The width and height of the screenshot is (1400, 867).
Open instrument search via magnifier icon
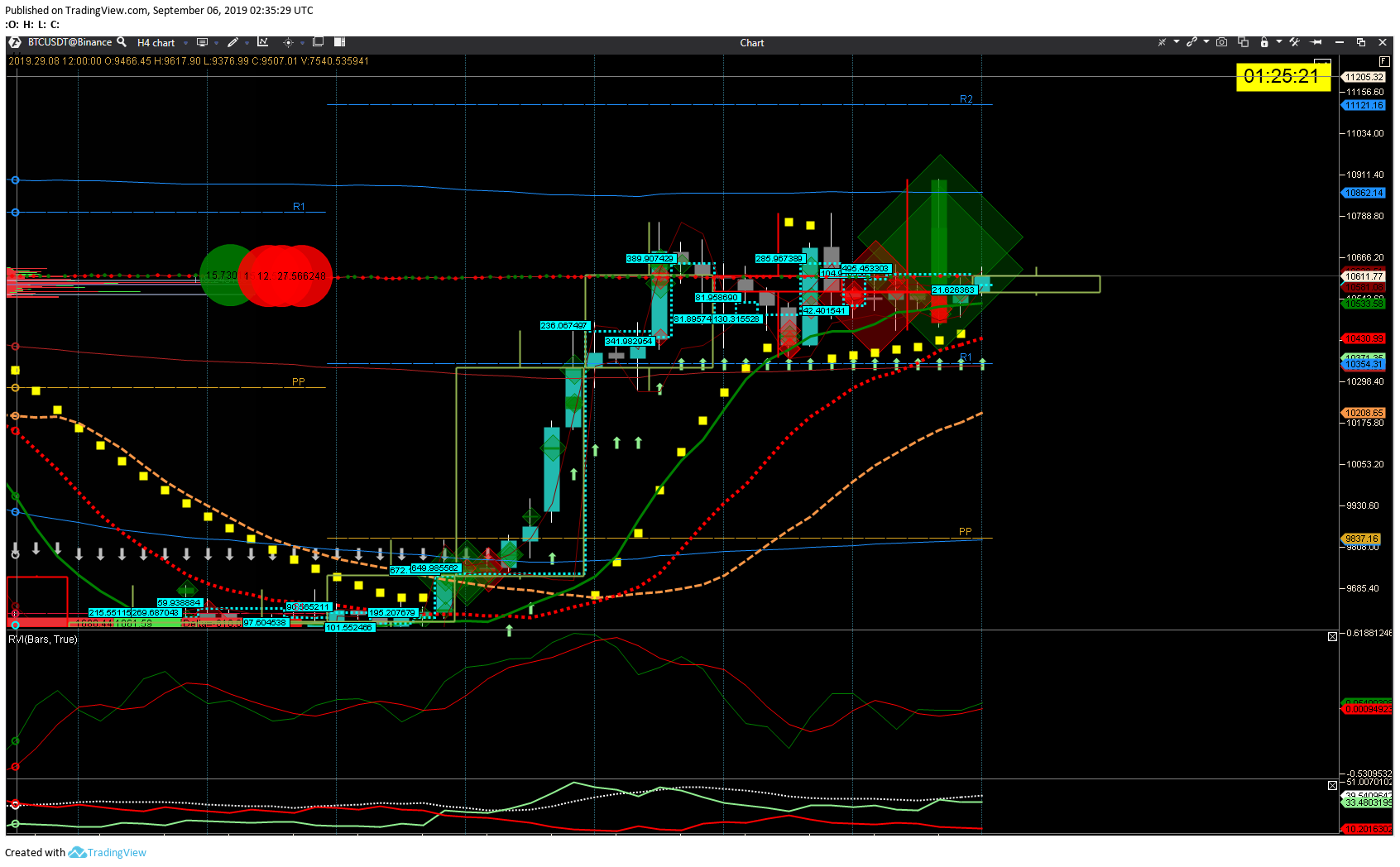[122, 41]
